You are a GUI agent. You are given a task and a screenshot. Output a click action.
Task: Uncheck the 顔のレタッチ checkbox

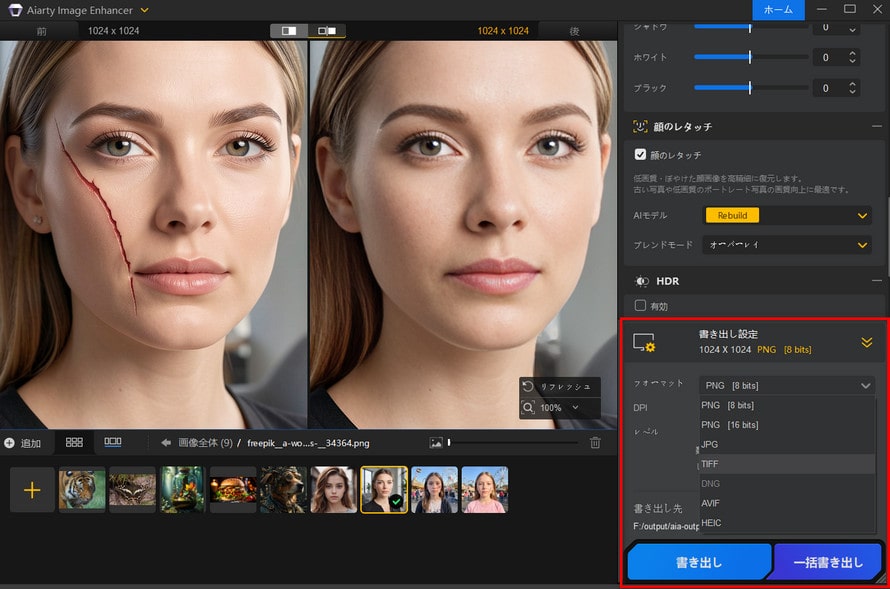coord(638,155)
